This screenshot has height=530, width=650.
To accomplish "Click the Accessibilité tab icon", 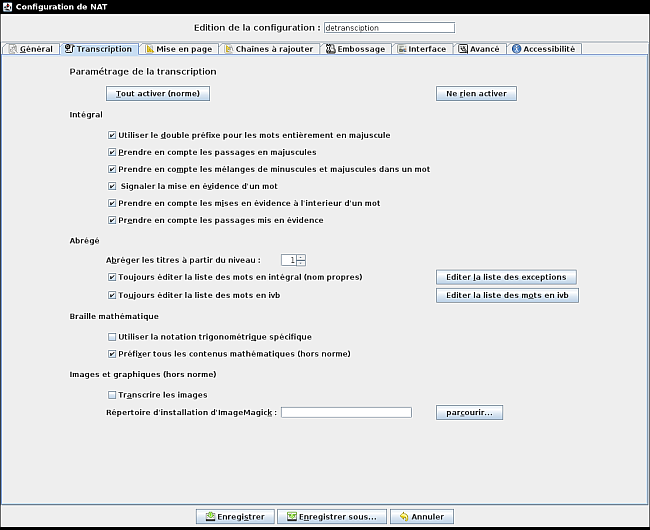I will tap(516, 48).
